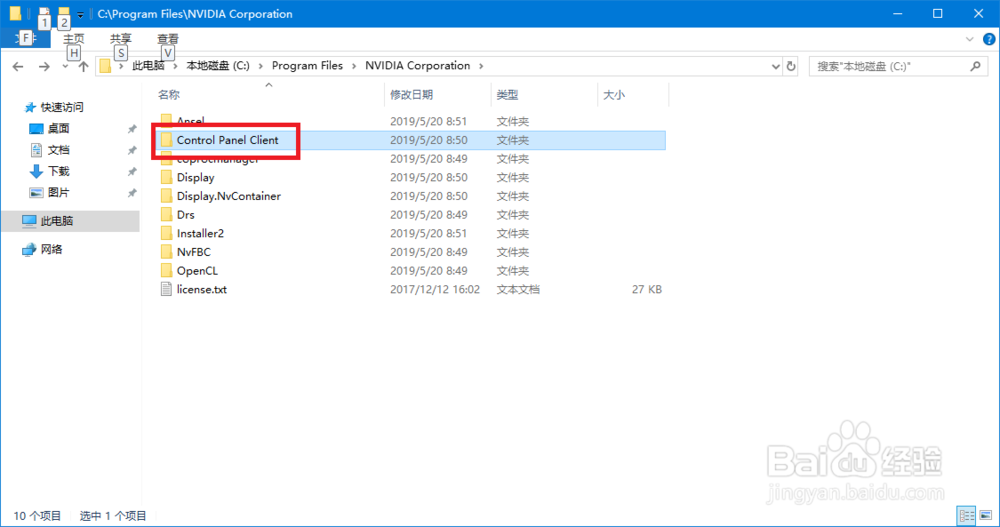
Task: Click the NvFBC folder icon
Action: point(166,252)
